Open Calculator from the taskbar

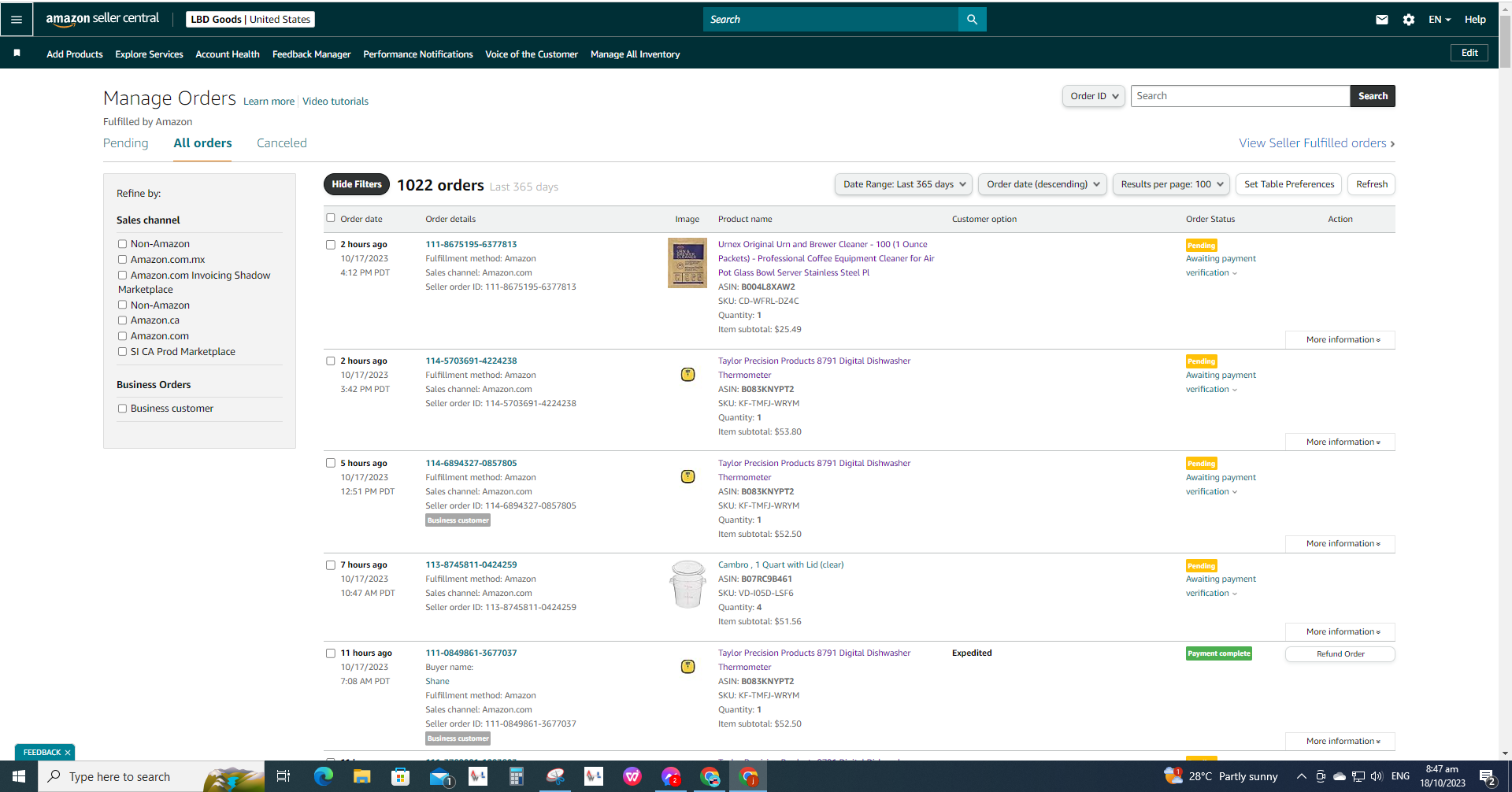(517, 776)
